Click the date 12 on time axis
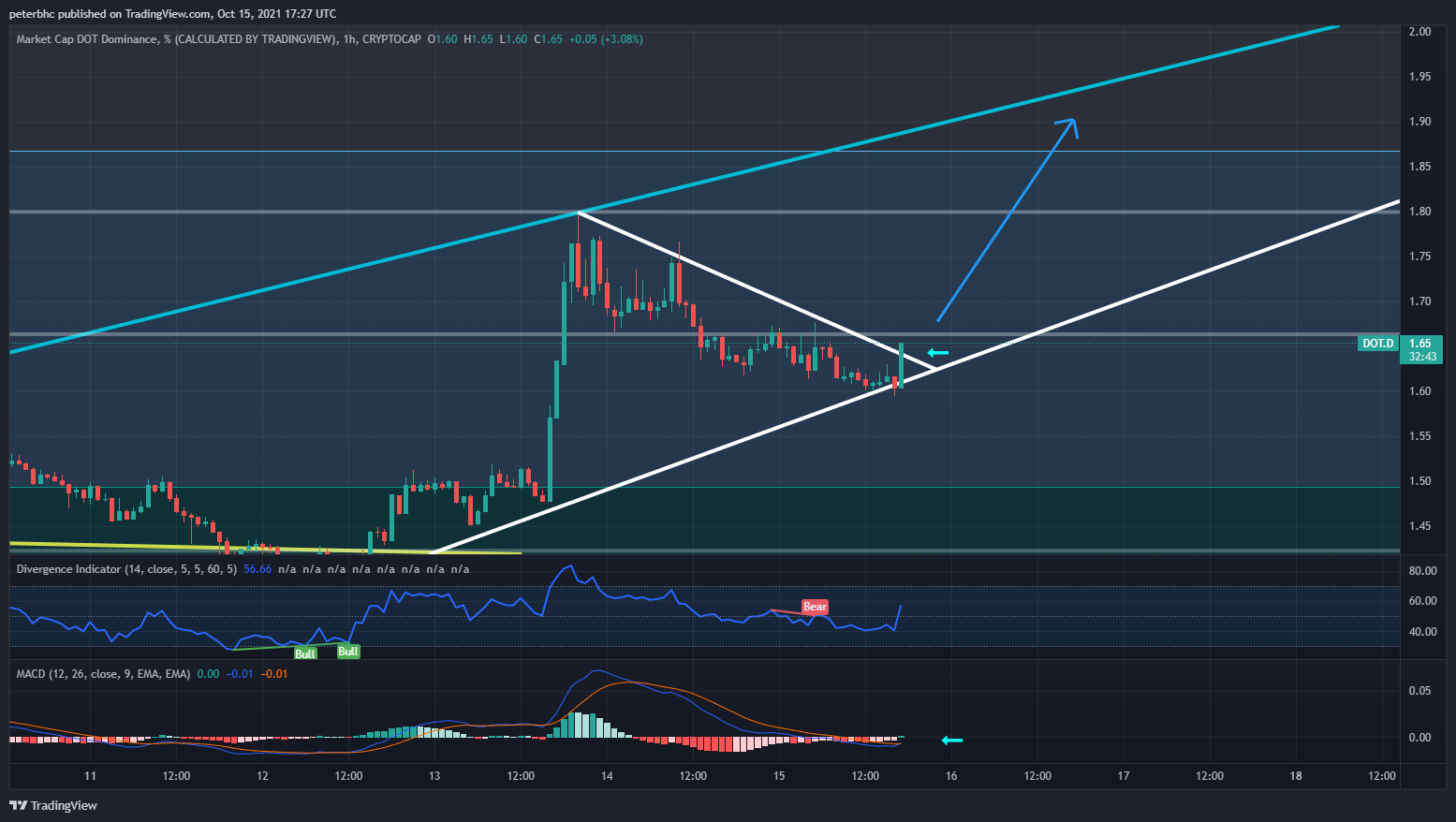This screenshot has height=822, width=1456. click(262, 776)
